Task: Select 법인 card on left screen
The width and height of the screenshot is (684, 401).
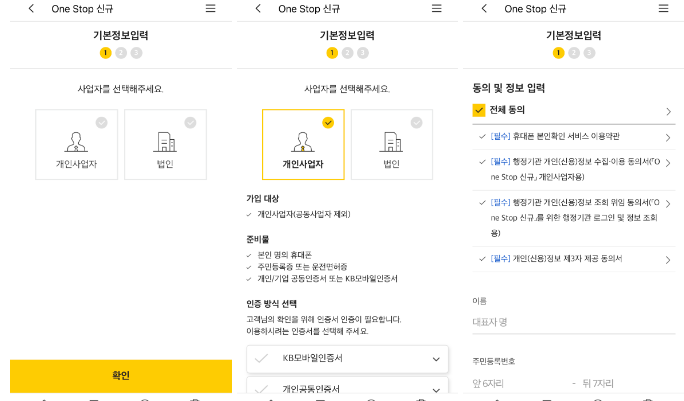Action: (165, 144)
